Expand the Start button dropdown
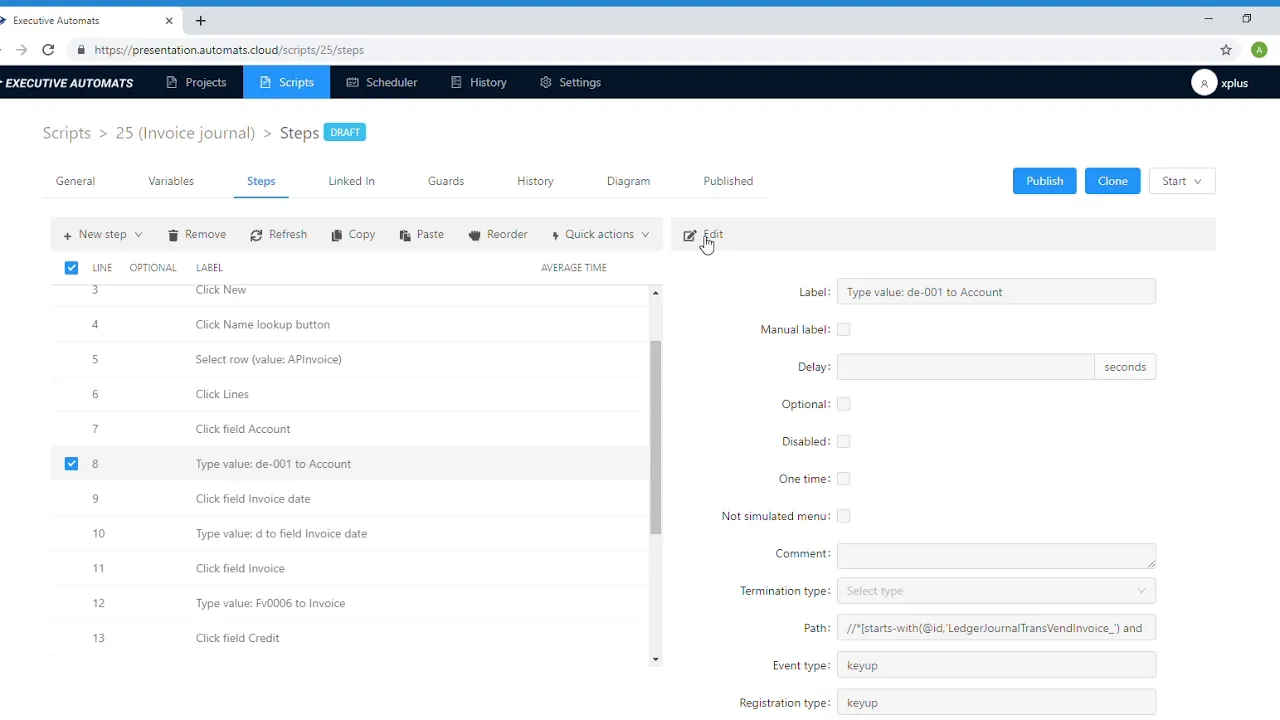Viewport: 1280px width, 720px height. pos(1197,181)
